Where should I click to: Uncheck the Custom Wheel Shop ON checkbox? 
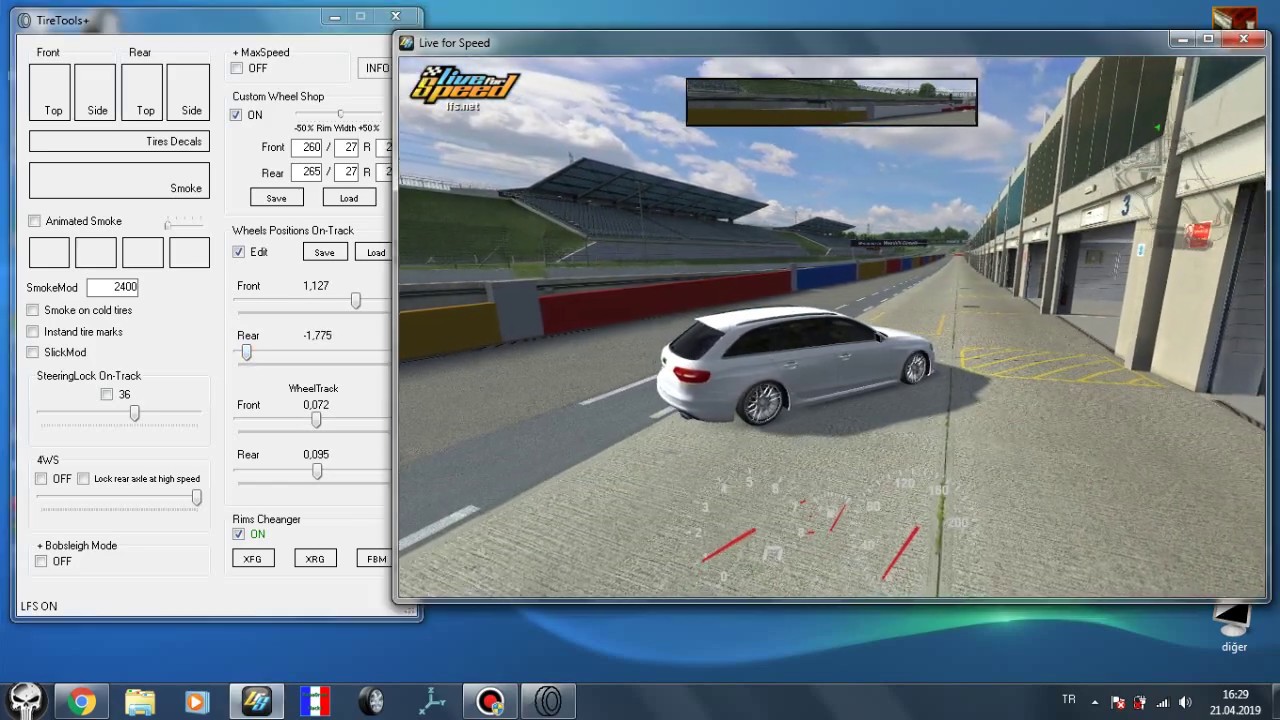click(x=237, y=115)
